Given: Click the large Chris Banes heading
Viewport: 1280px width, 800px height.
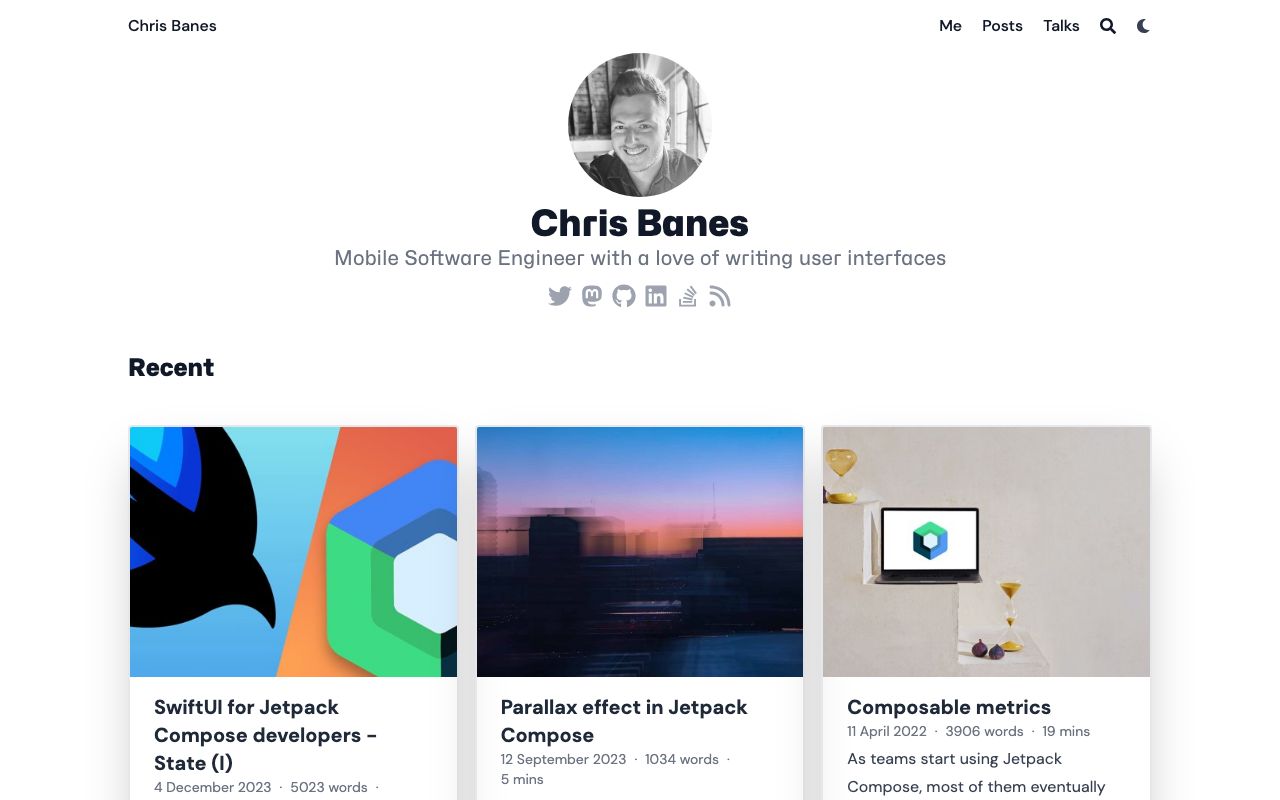Looking at the screenshot, I should click(640, 223).
